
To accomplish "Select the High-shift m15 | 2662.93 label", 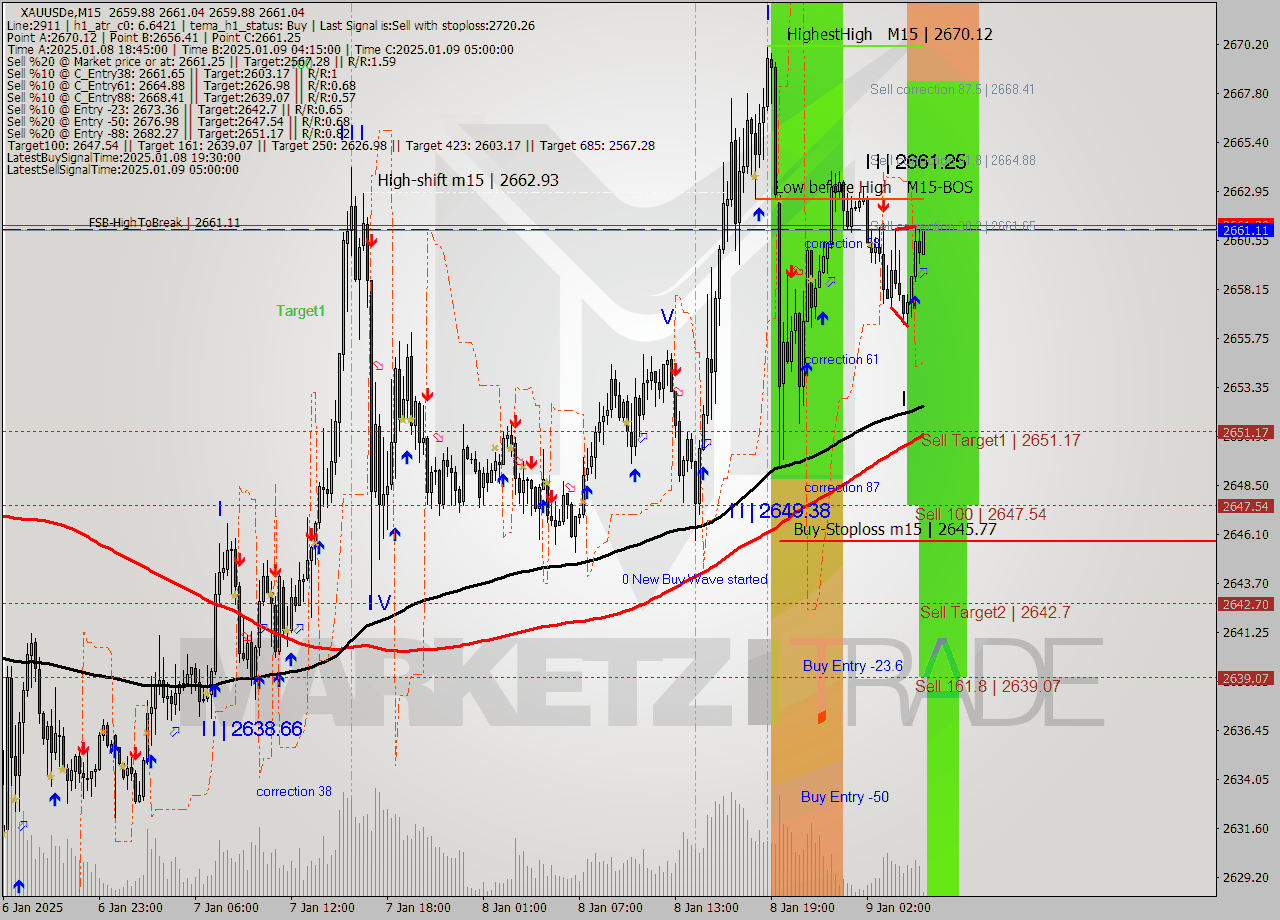I will pyautogui.click(x=468, y=180).
